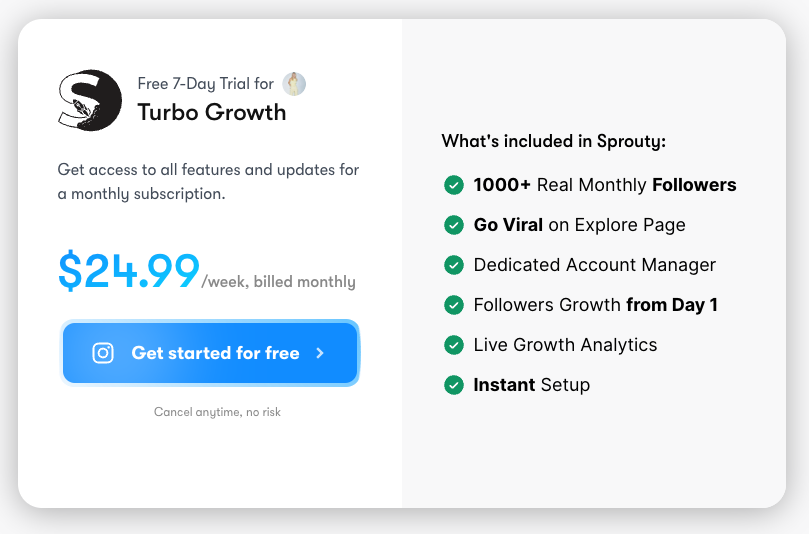
Task: Click the Go Viral on Explore Page text
Action: tap(580, 225)
